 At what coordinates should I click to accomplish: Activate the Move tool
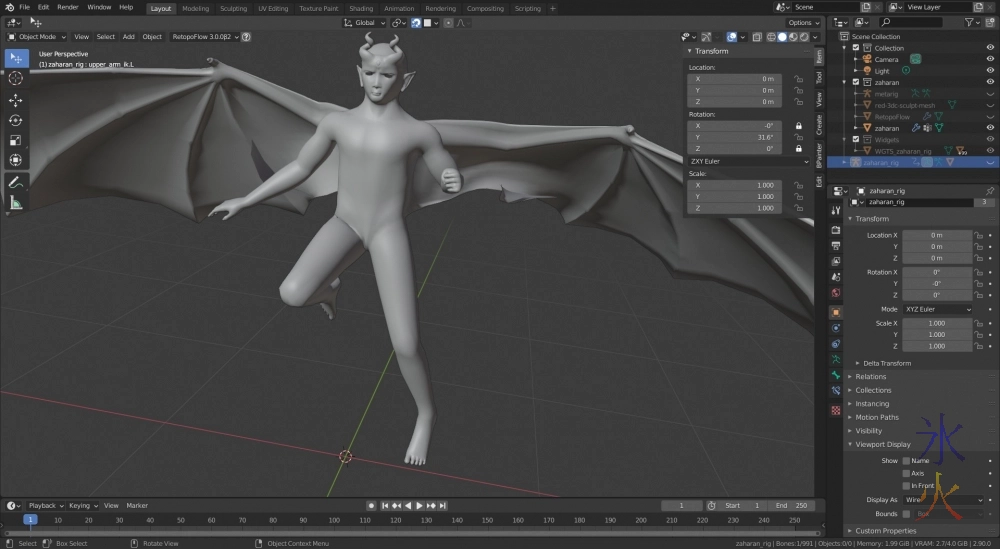coord(16,100)
